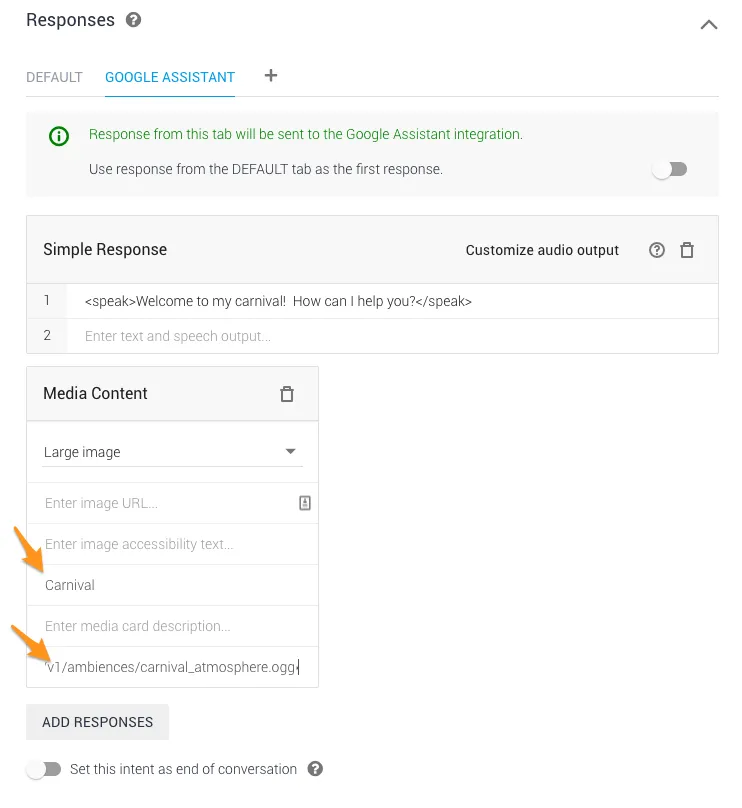Collapse the Responses section with the chevron

click(x=708, y=25)
